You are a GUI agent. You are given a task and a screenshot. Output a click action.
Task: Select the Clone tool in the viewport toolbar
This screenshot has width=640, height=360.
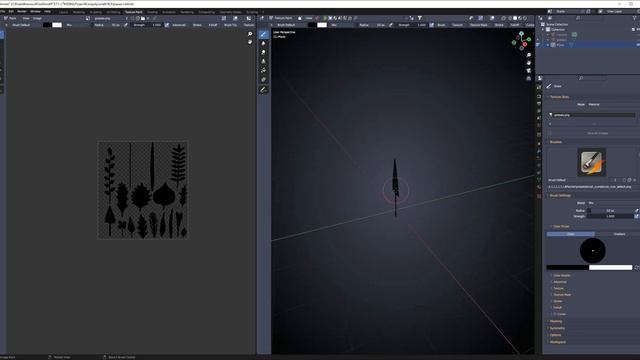click(x=263, y=62)
